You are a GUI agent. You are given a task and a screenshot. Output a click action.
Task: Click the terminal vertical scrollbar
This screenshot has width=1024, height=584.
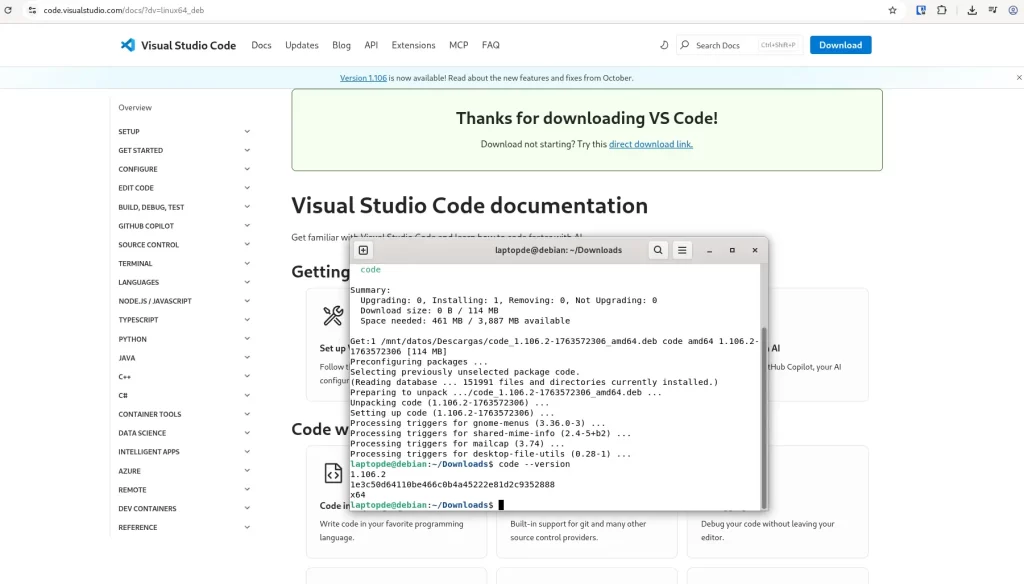(763, 418)
